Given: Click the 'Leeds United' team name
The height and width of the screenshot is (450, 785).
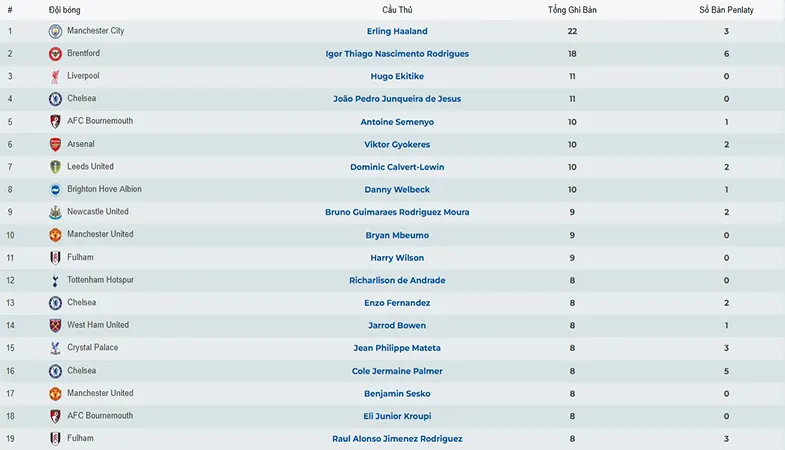Looking at the screenshot, I should pos(90,166).
